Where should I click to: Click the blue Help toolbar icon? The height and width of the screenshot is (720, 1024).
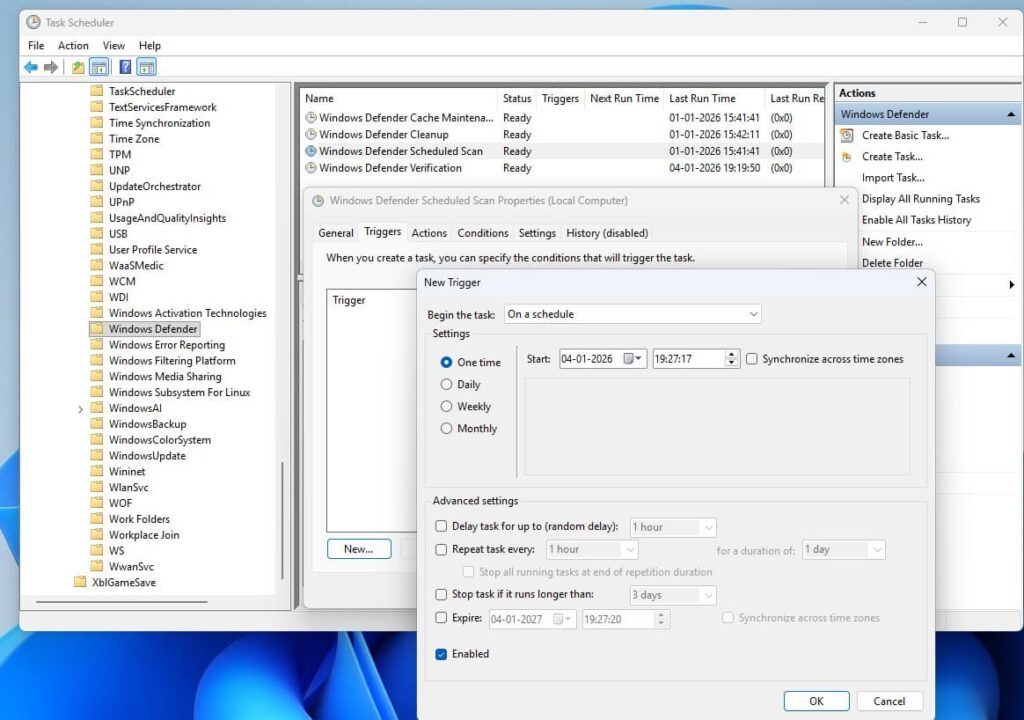click(x=125, y=67)
